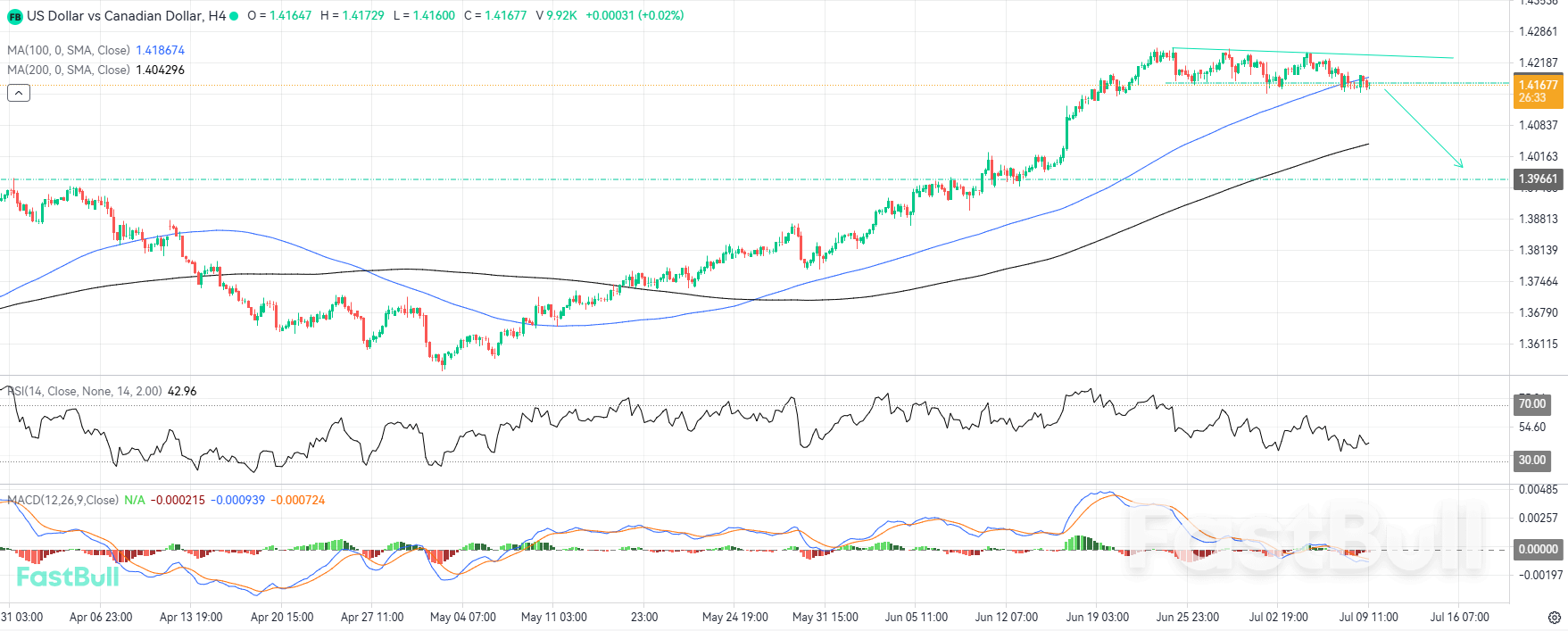Image resolution: width=1568 pixels, height=631 pixels.
Task: Click the 1.38813 price axis label
Action: [1539, 219]
